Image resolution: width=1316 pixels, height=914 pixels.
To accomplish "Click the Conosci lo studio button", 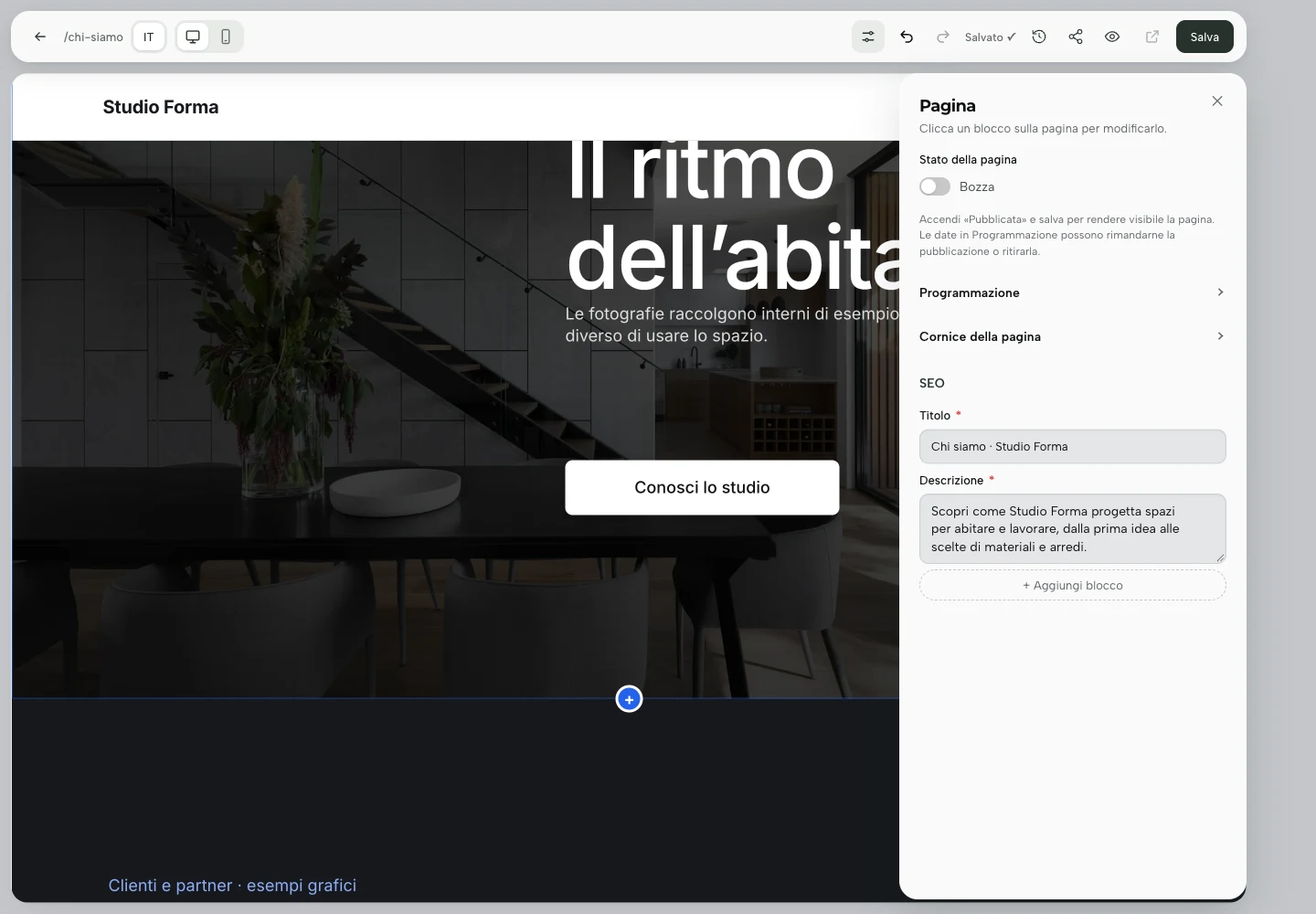I will (702, 487).
